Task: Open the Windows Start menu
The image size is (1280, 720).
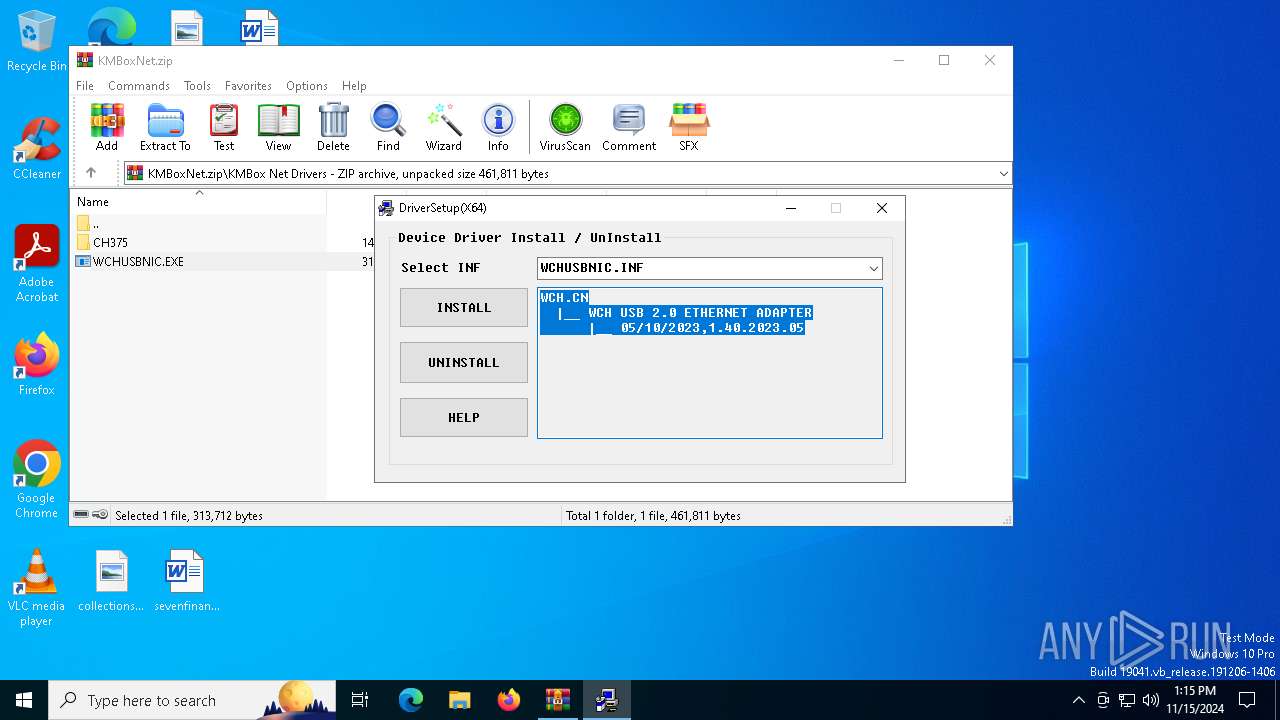Action: point(24,700)
